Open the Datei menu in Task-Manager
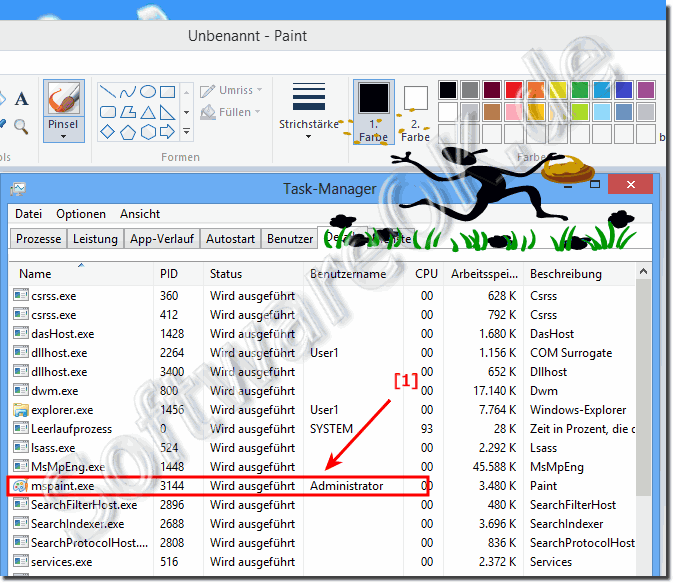 click(x=28, y=214)
